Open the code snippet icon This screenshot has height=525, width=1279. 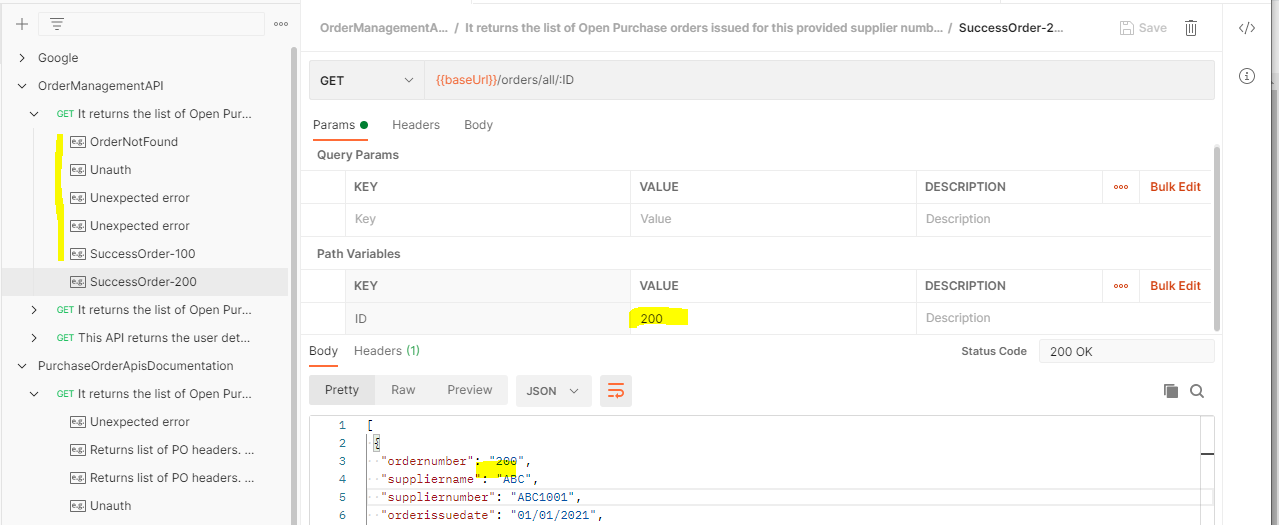coord(1247,28)
